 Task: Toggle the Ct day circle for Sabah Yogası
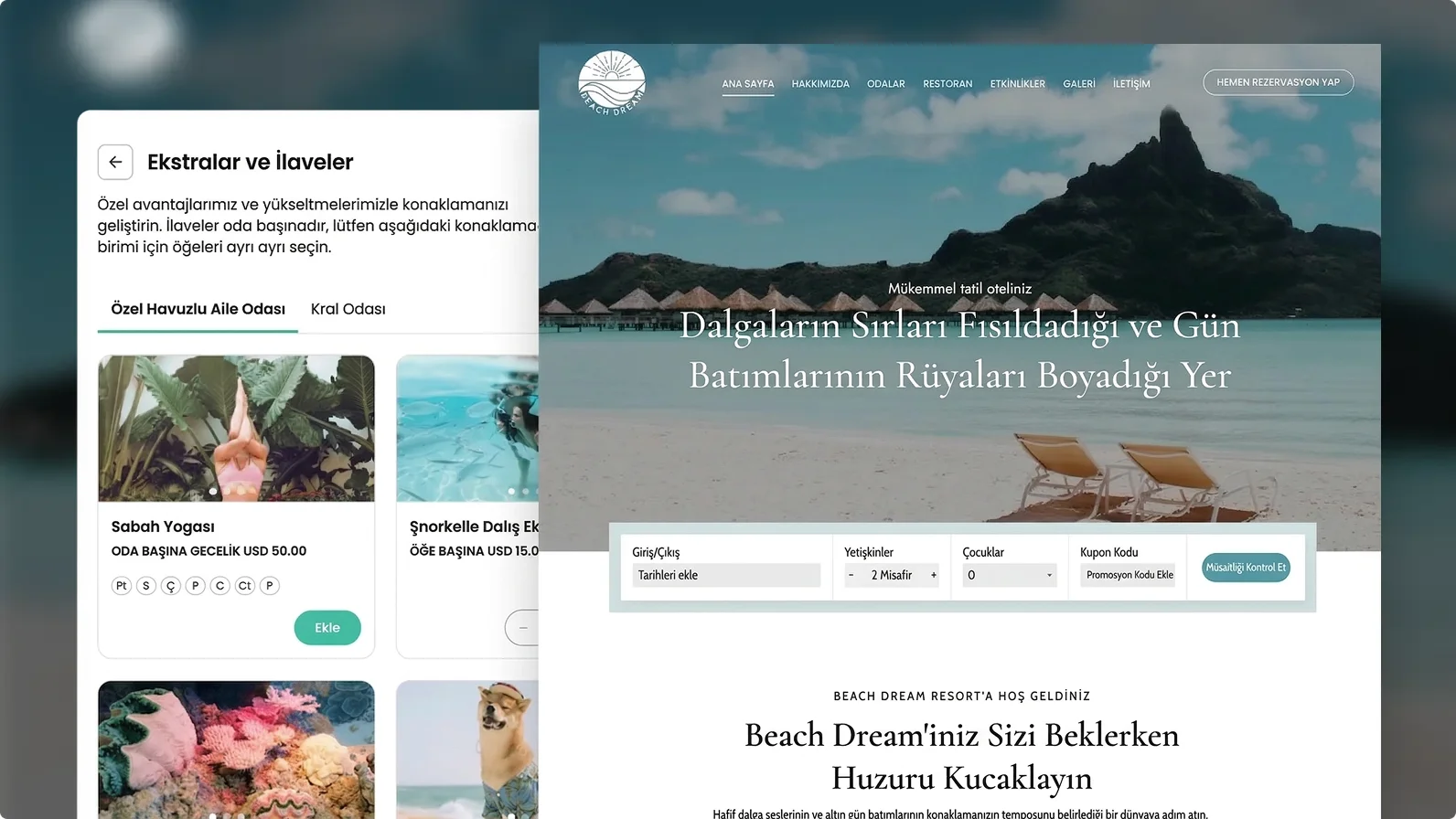click(x=244, y=586)
